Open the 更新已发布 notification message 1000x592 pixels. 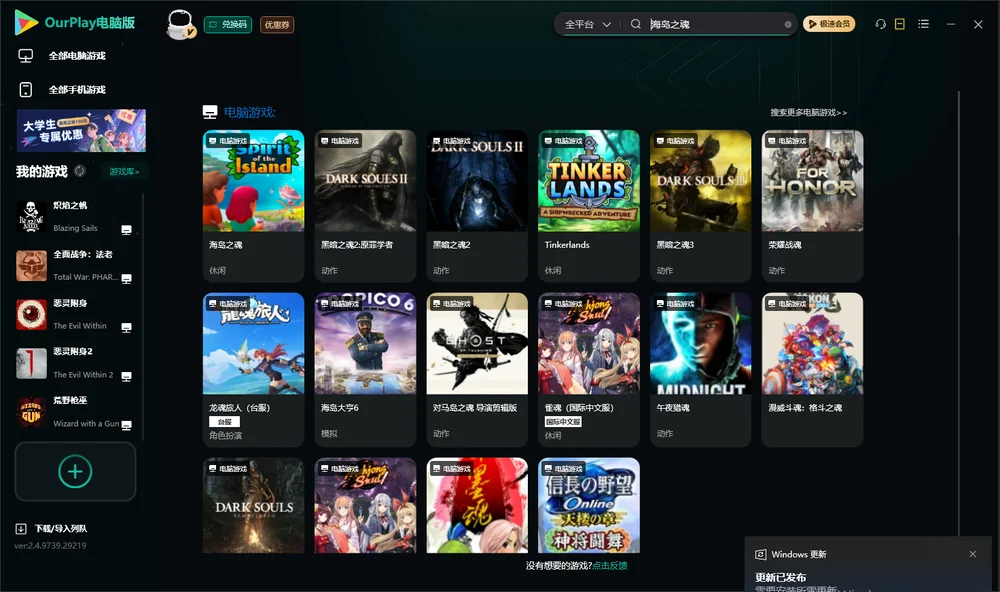tap(781, 577)
